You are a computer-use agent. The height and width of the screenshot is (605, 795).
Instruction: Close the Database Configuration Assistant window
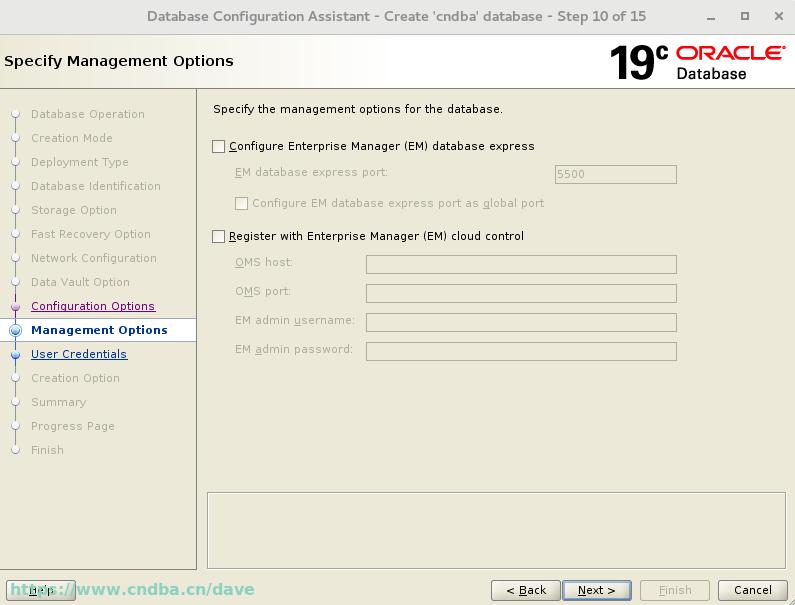779,16
